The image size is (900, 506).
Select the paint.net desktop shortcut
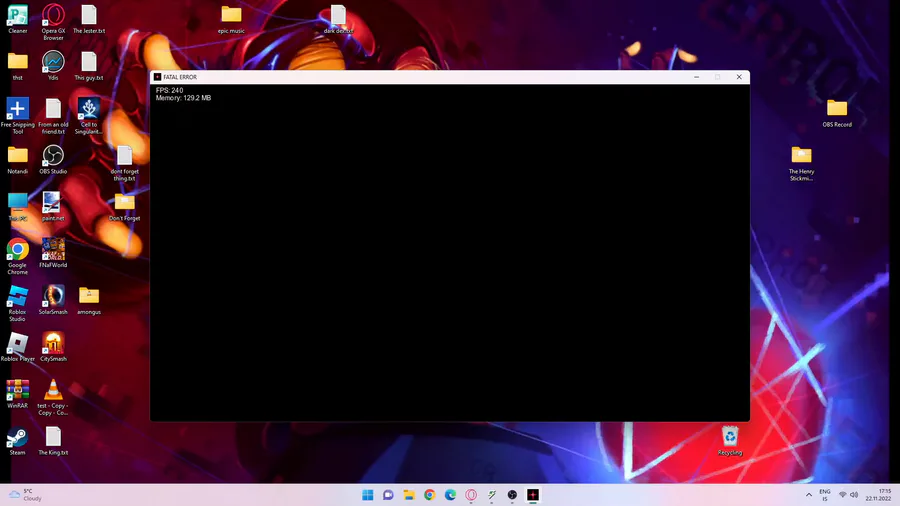point(53,207)
